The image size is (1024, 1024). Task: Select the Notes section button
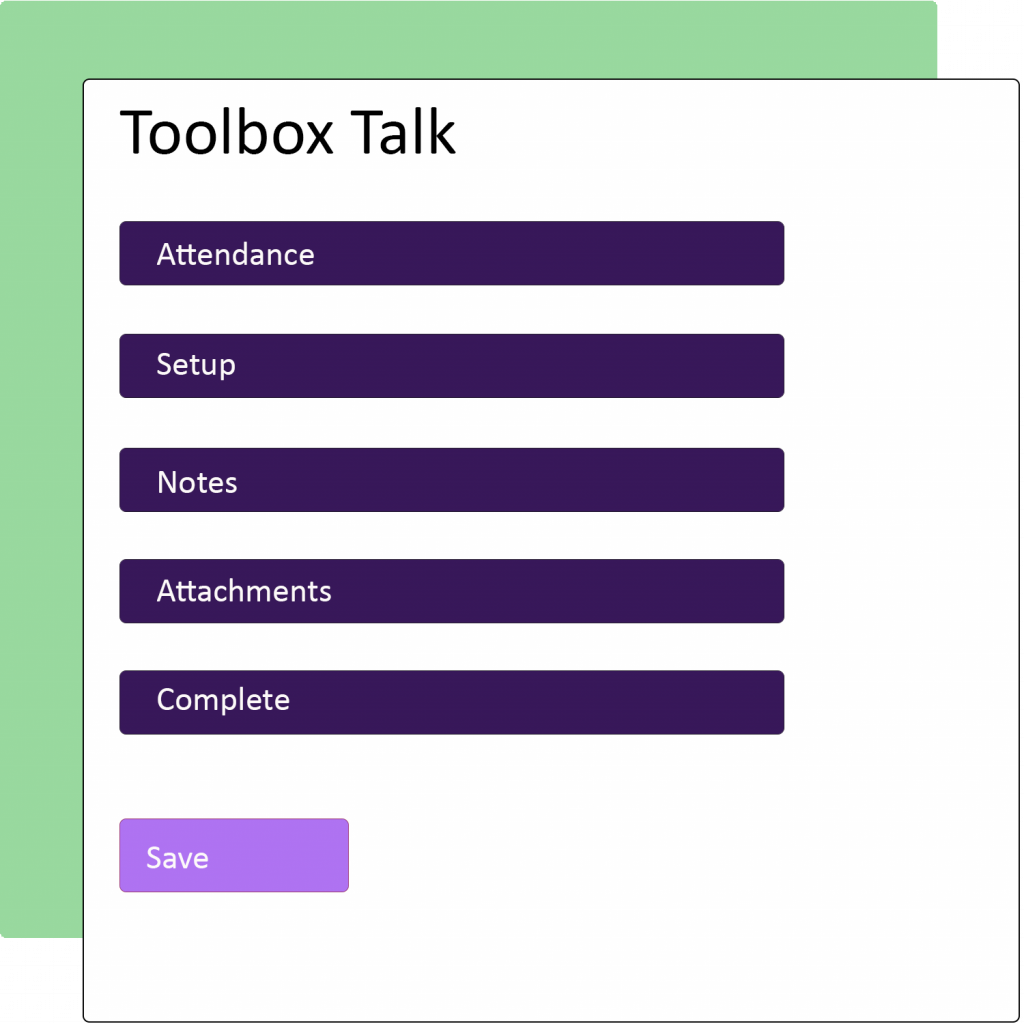(x=451, y=480)
